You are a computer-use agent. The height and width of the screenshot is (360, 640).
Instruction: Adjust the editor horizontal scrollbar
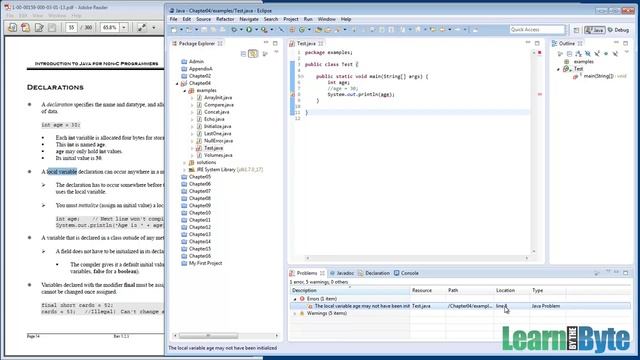pos(417,258)
